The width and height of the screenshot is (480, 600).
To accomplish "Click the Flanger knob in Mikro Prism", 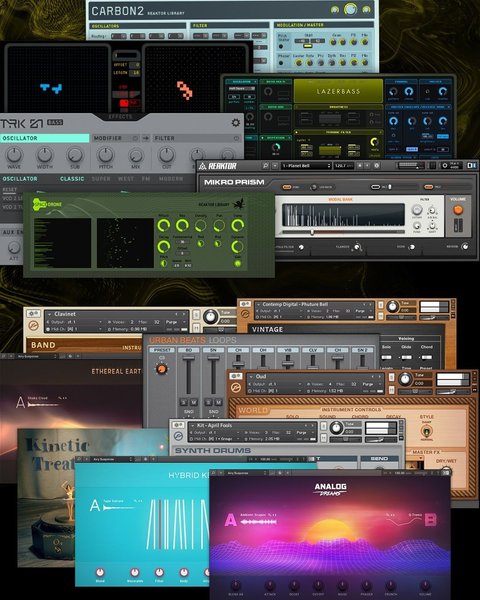I will click(x=357, y=247).
